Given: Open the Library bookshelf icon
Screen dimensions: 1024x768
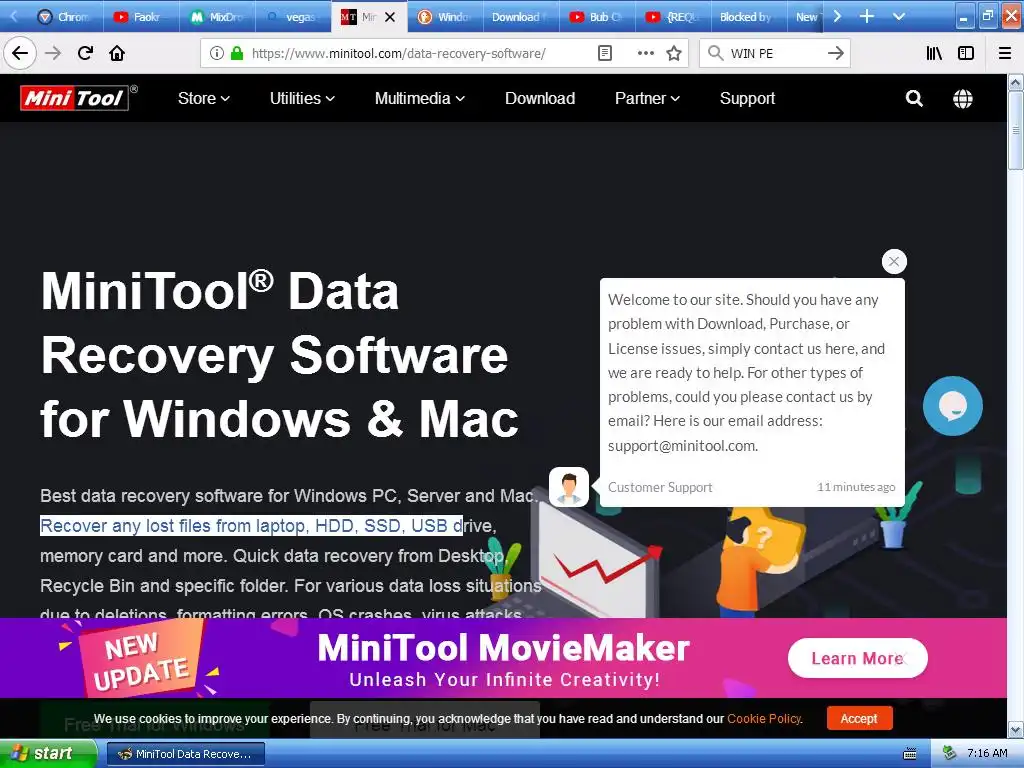Looking at the screenshot, I should [x=934, y=53].
